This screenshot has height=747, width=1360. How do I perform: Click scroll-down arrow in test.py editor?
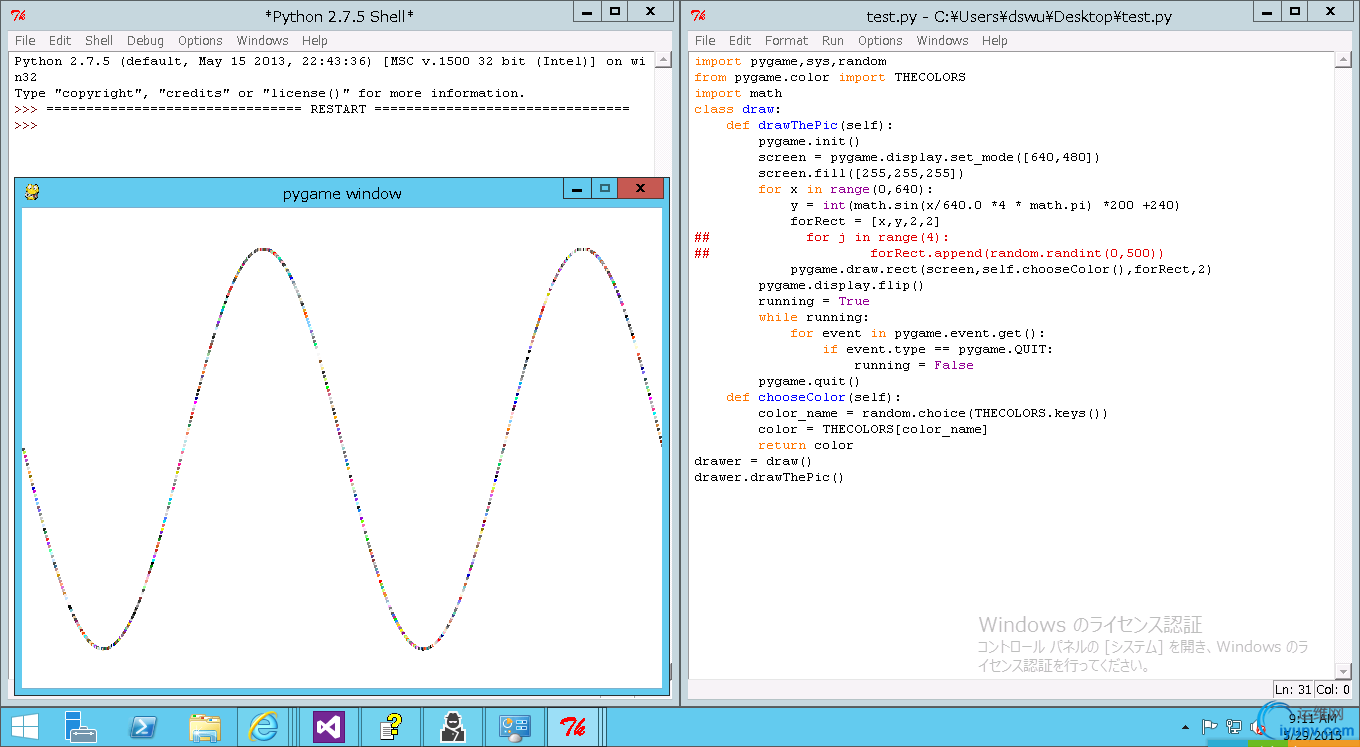point(1344,671)
